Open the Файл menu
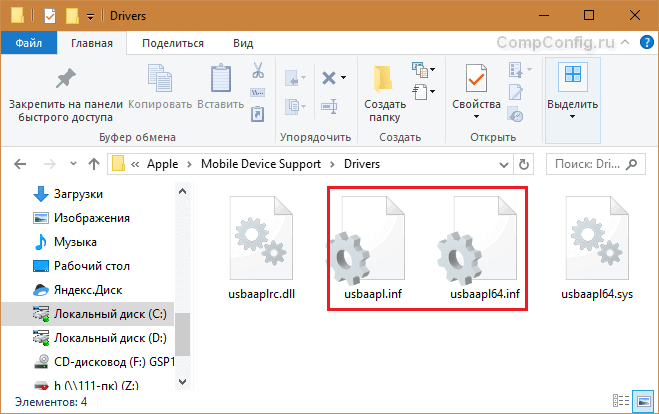The image size is (659, 414). (x=29, y=43)
